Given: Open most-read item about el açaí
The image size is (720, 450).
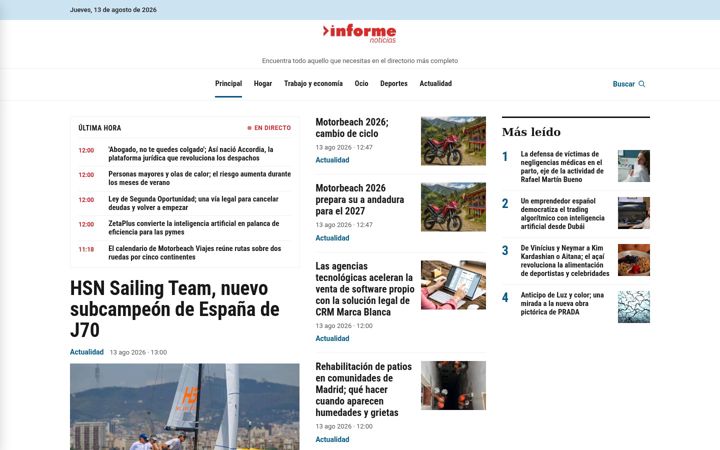Looking at the screenshot, I should (565, 261).
